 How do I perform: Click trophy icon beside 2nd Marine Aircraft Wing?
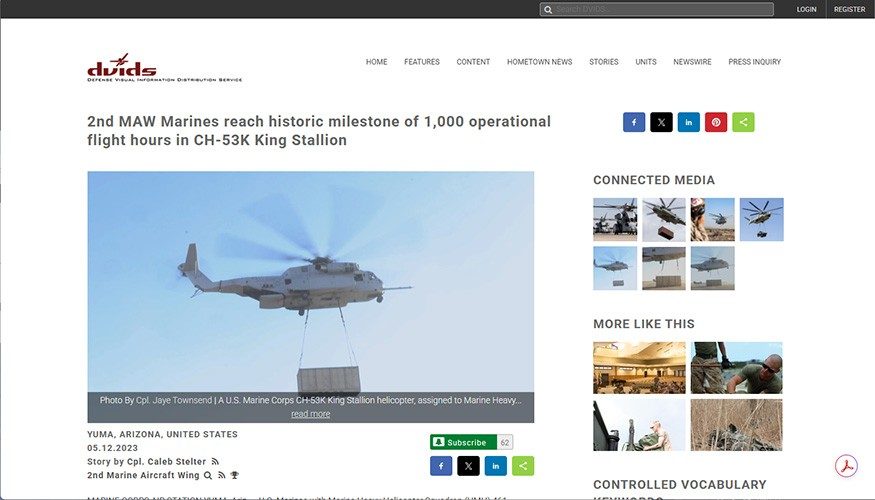point(234,476)
